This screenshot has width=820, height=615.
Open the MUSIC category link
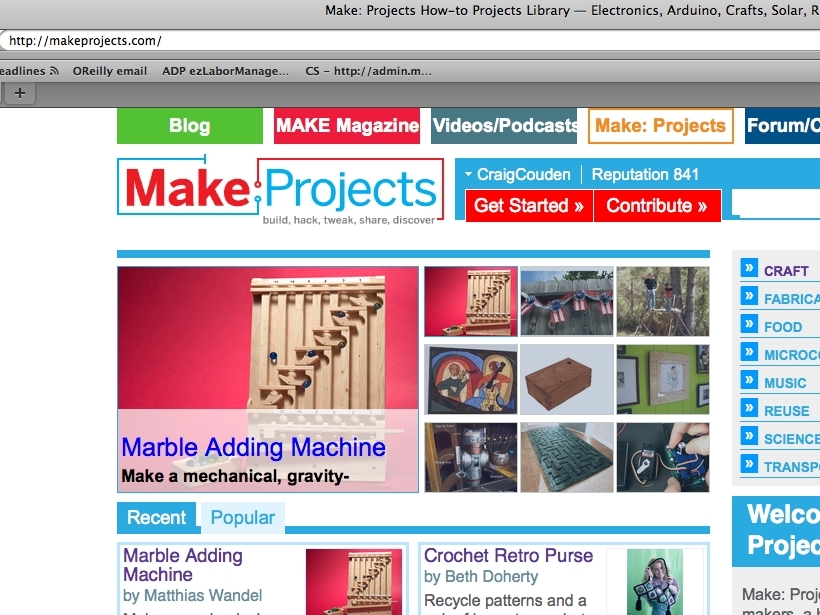(x=785, y=383)
